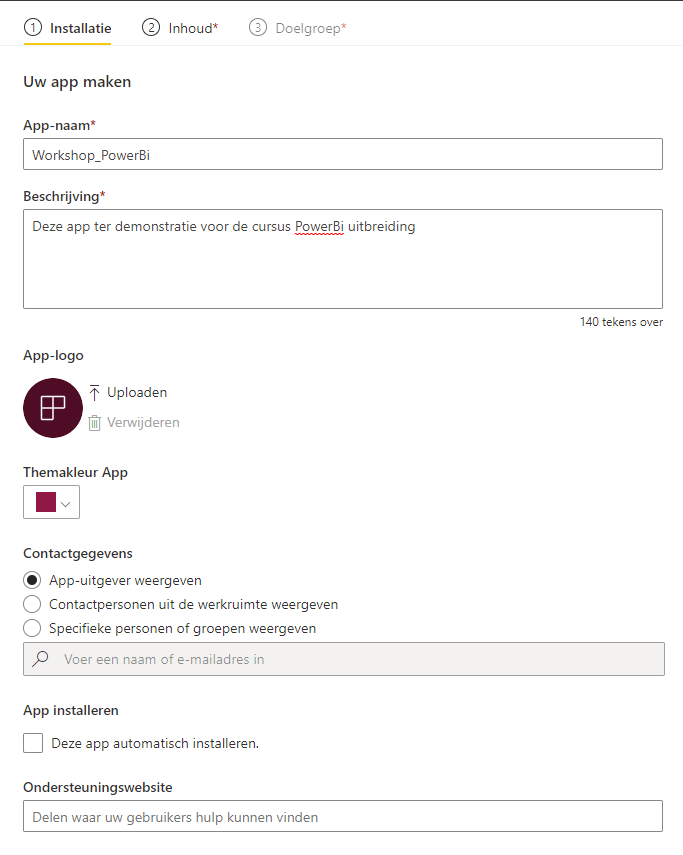The width and height of the screenshot is (683, 855).
Task: Select App-uitgever weergeven radio button
Action: [32, 580]
